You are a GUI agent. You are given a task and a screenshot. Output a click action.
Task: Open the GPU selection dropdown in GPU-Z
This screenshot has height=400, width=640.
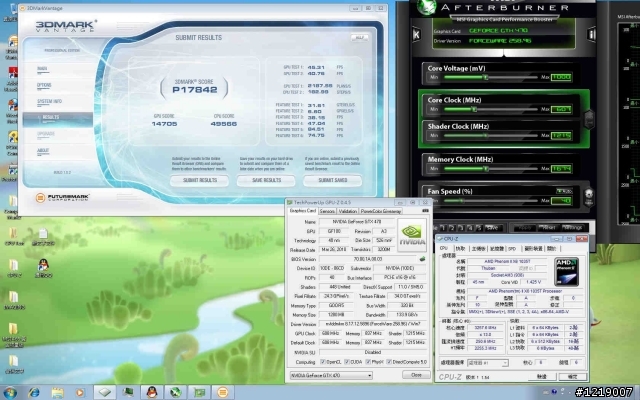pyautogui.click(x=331, y=375)
